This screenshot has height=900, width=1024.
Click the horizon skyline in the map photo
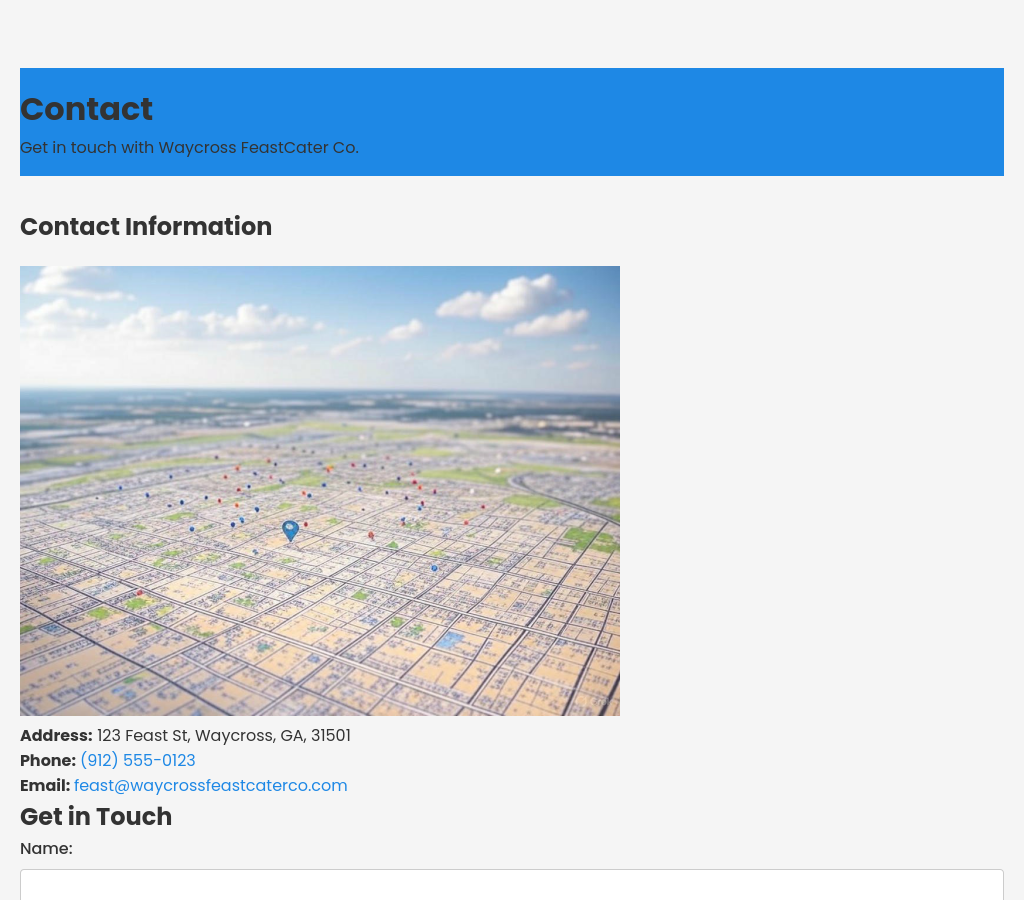click(320, 400)
